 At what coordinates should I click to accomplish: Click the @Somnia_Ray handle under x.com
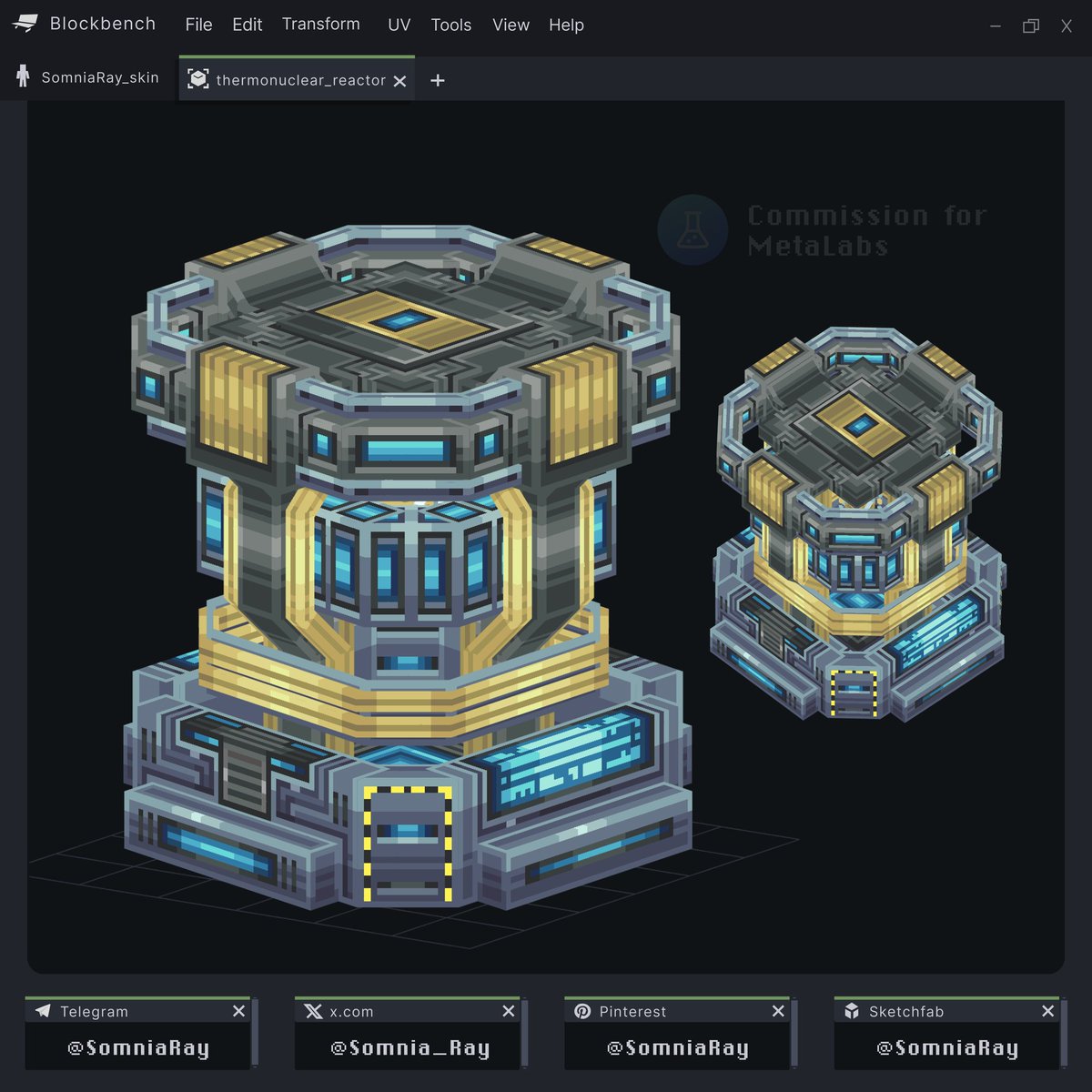[409, 1048]
